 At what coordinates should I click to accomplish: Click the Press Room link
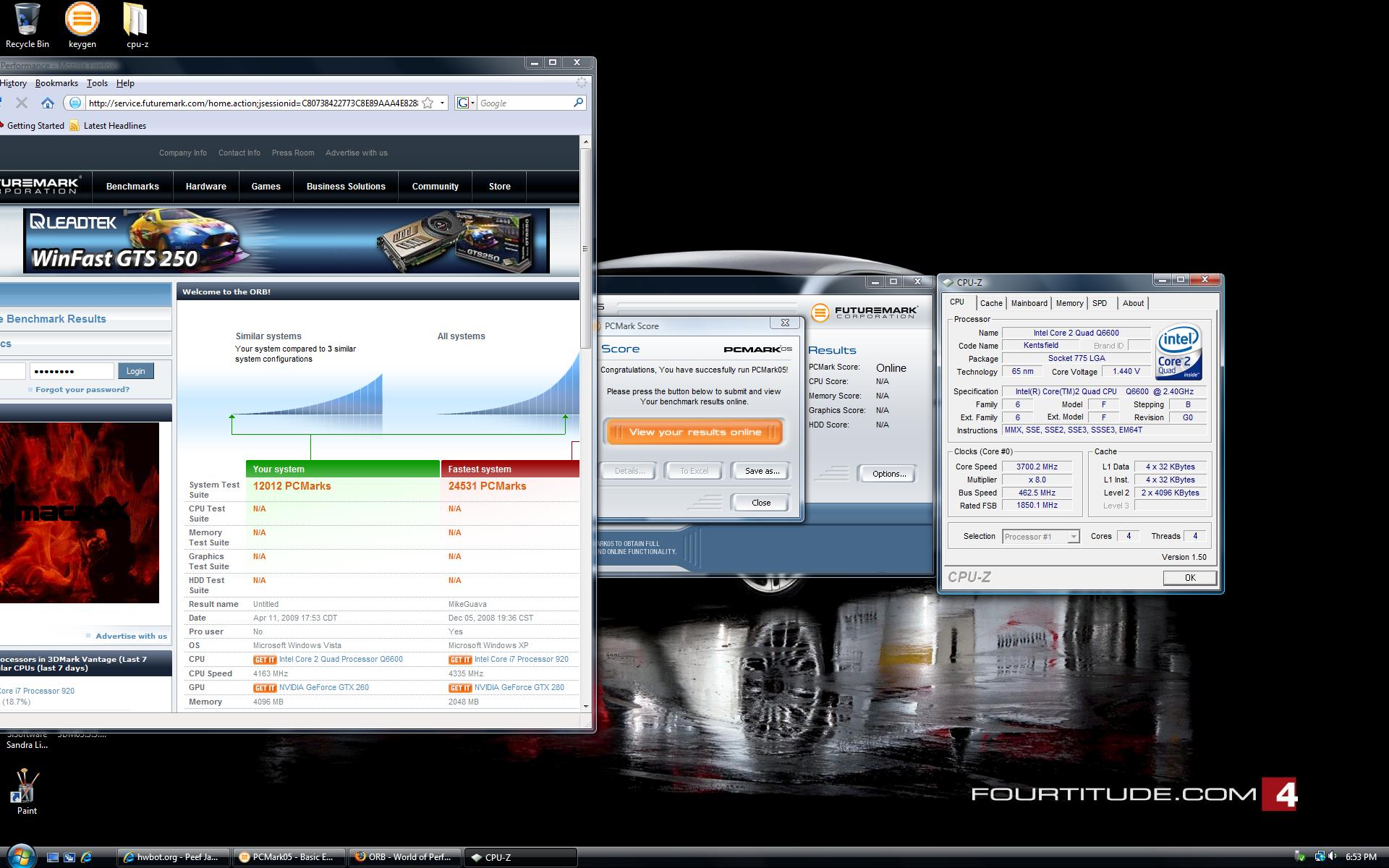293,153
